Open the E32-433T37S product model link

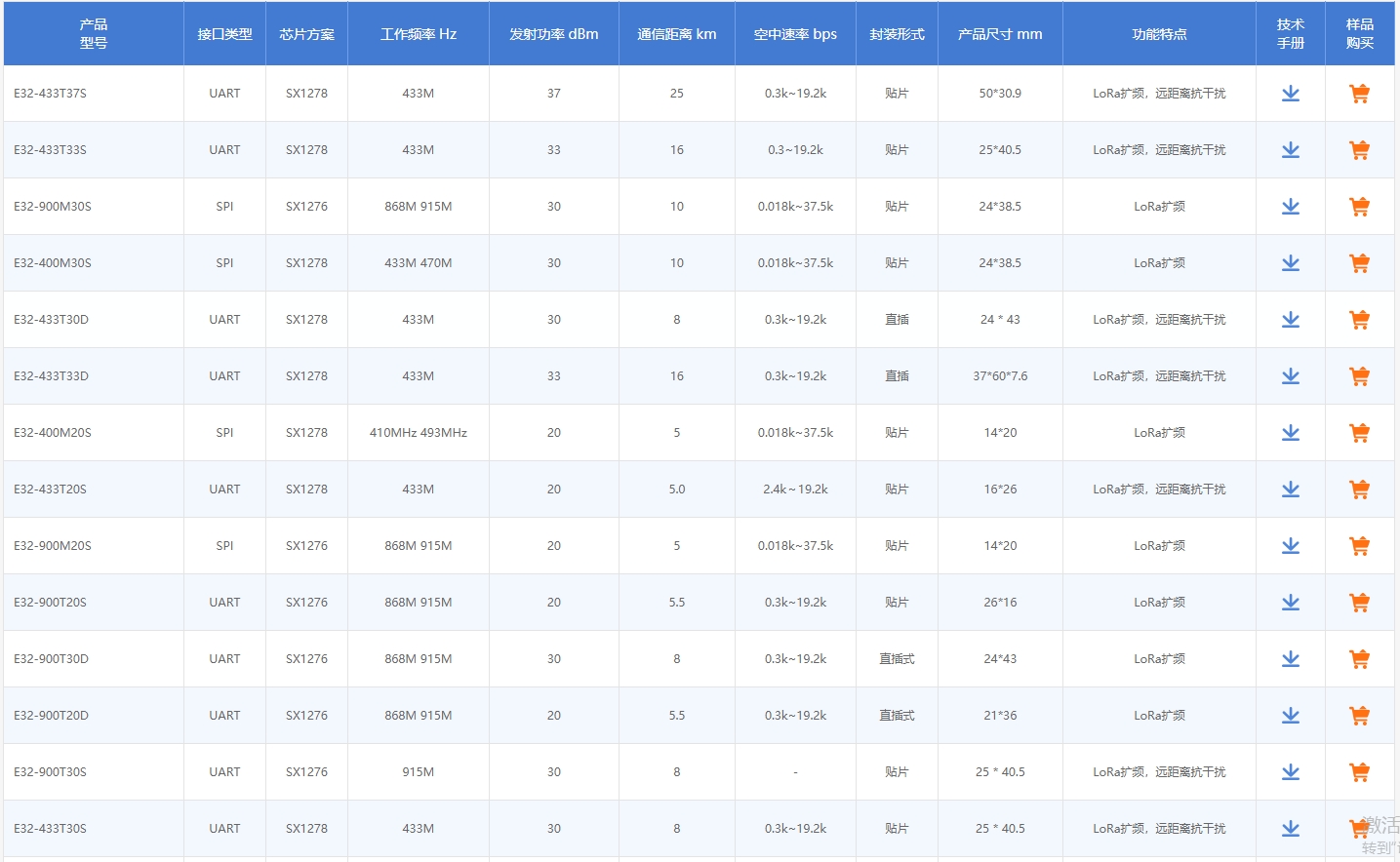(51, 94)
